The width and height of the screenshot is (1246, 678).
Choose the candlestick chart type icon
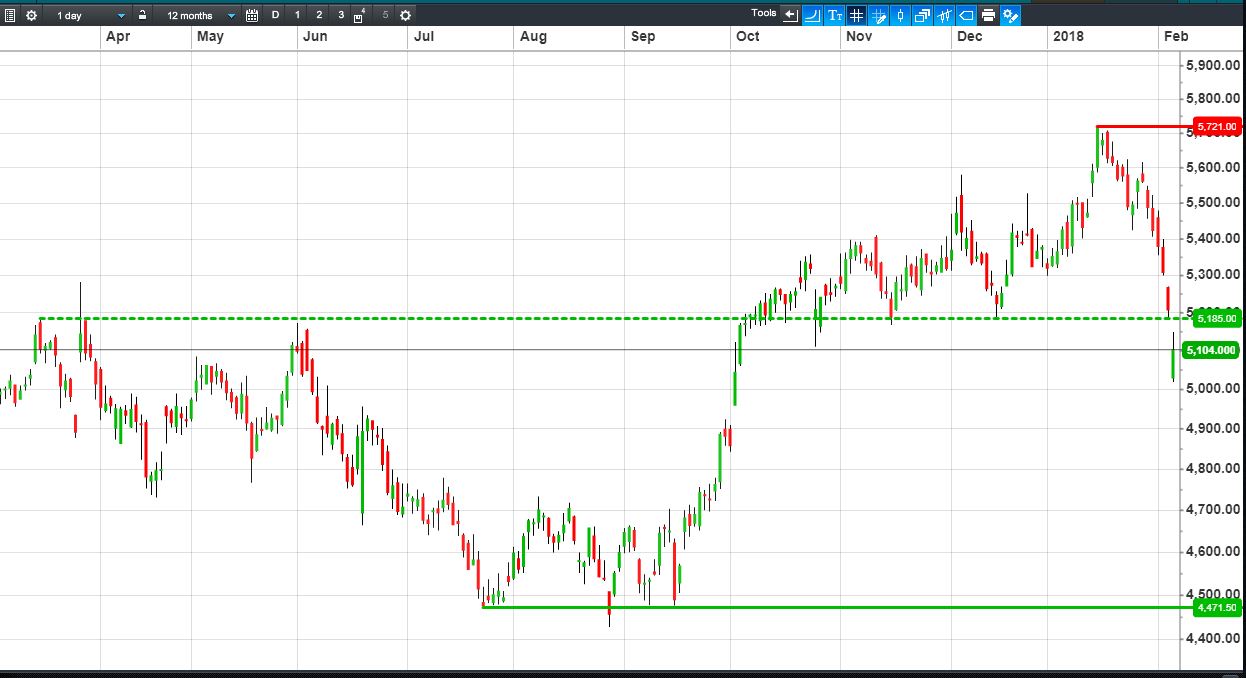pos(900,15)
